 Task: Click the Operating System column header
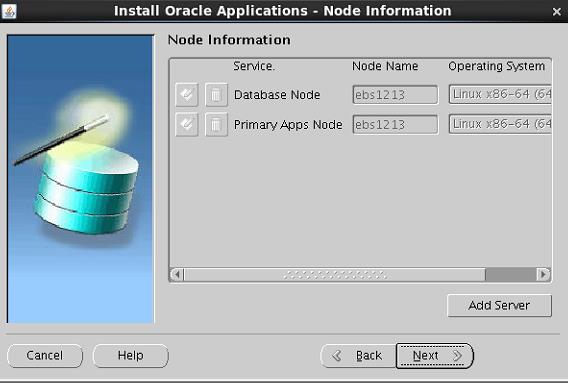[497, 66]
